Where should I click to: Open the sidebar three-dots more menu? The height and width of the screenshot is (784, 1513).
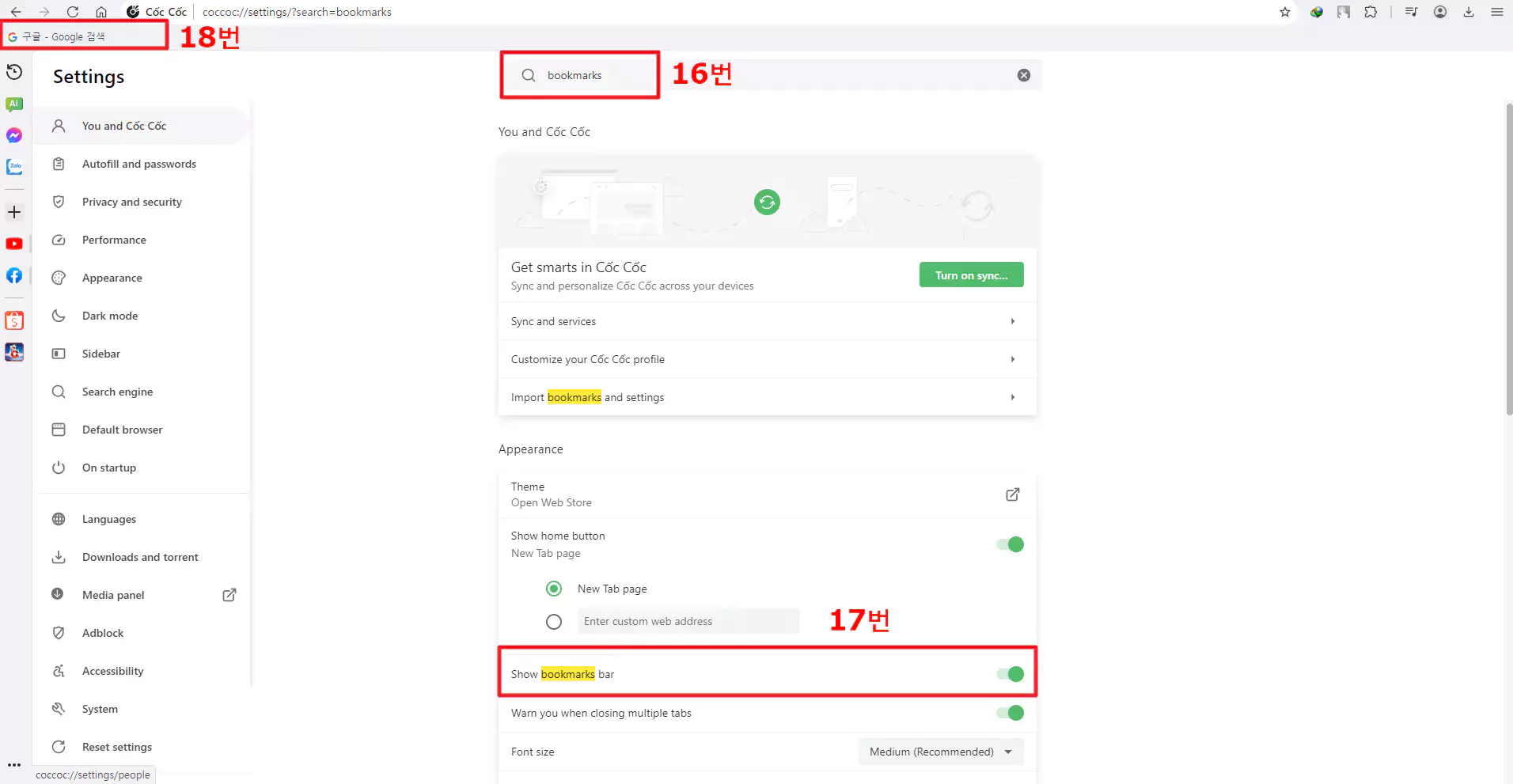(x=14, y=765)
